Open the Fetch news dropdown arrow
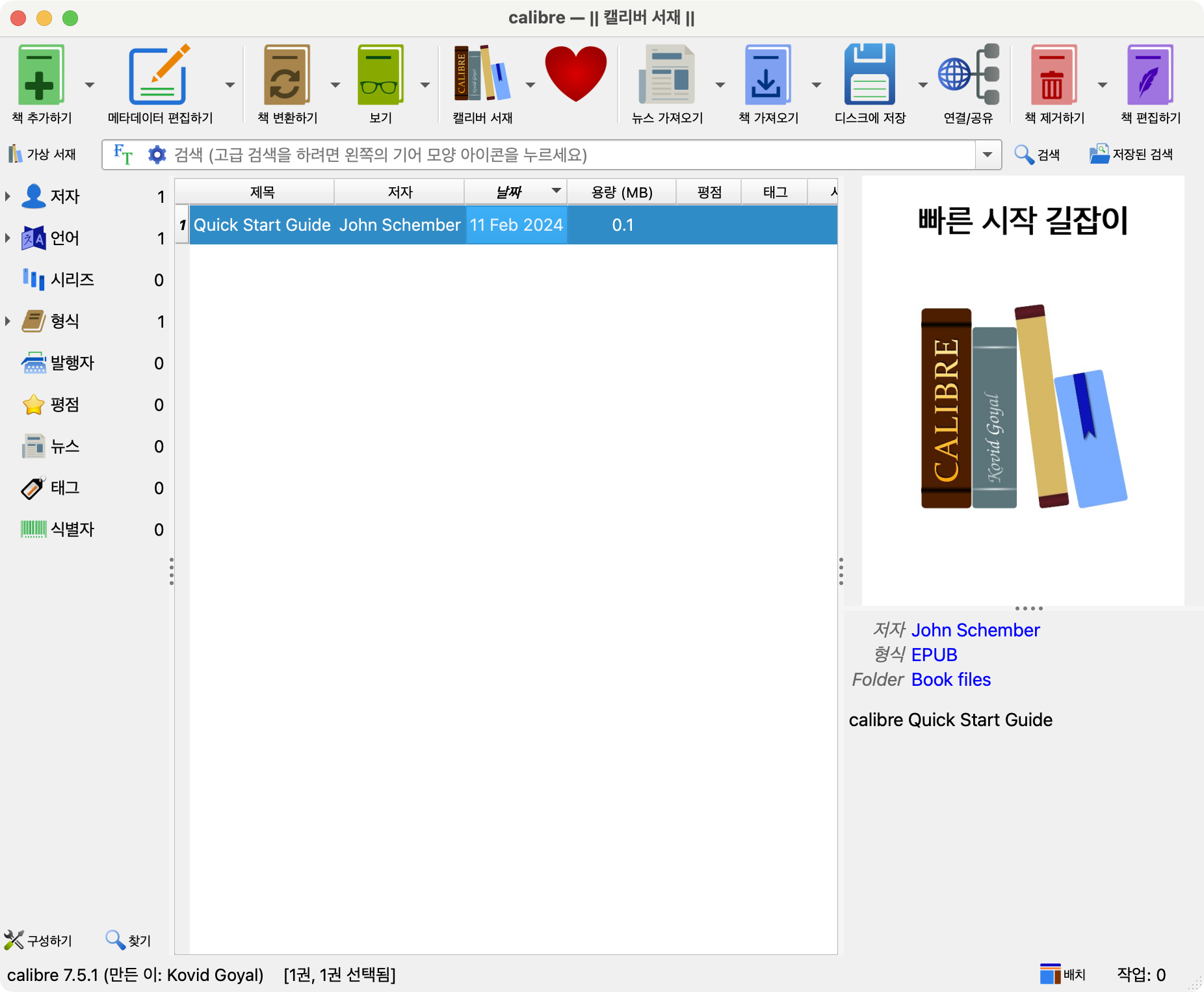Viewport: 1204px width, 992px height. pos(720,85)
